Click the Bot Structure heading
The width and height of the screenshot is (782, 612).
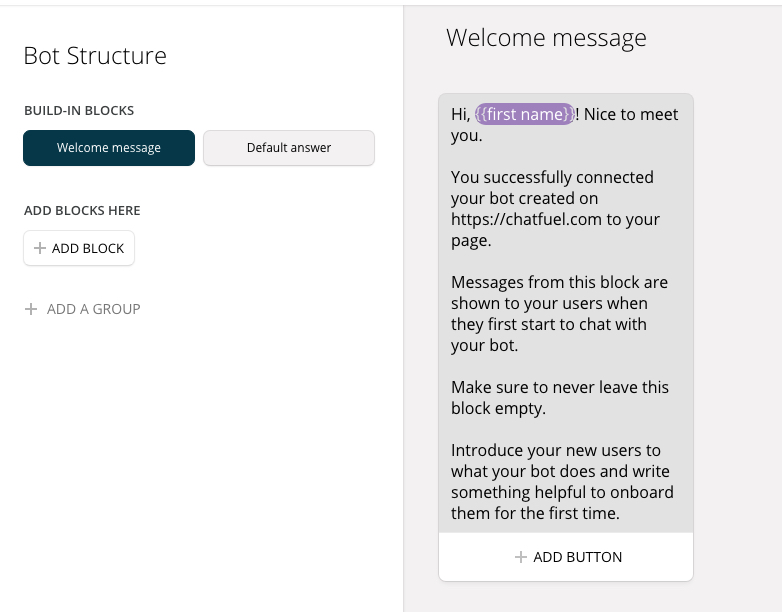coord(95,55)
